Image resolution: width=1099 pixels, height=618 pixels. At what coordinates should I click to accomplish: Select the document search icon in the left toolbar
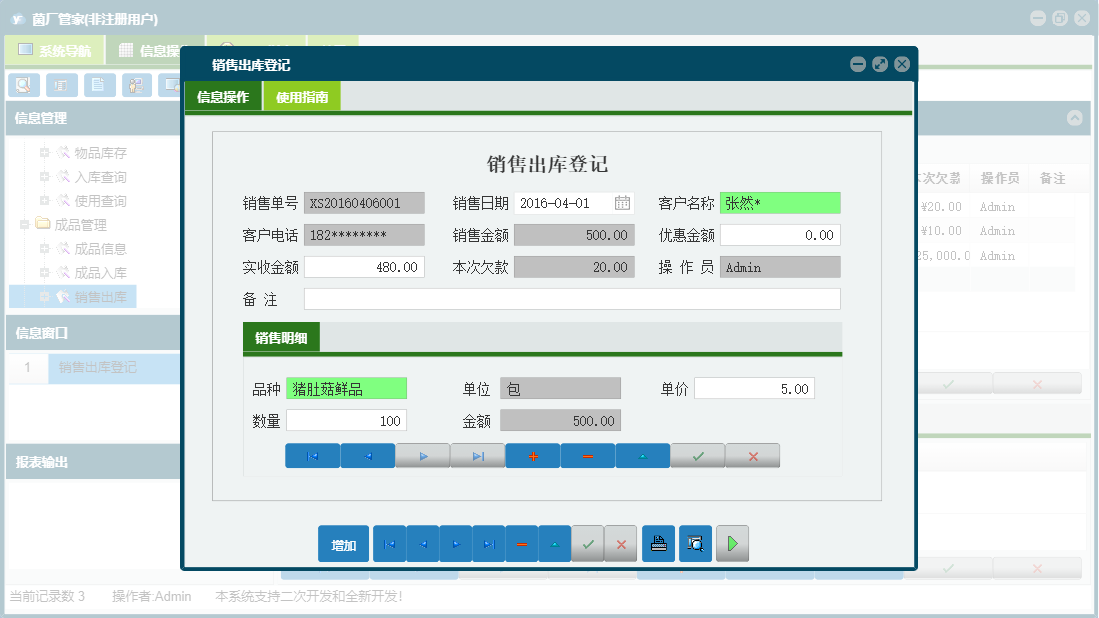tap(23, 85)
